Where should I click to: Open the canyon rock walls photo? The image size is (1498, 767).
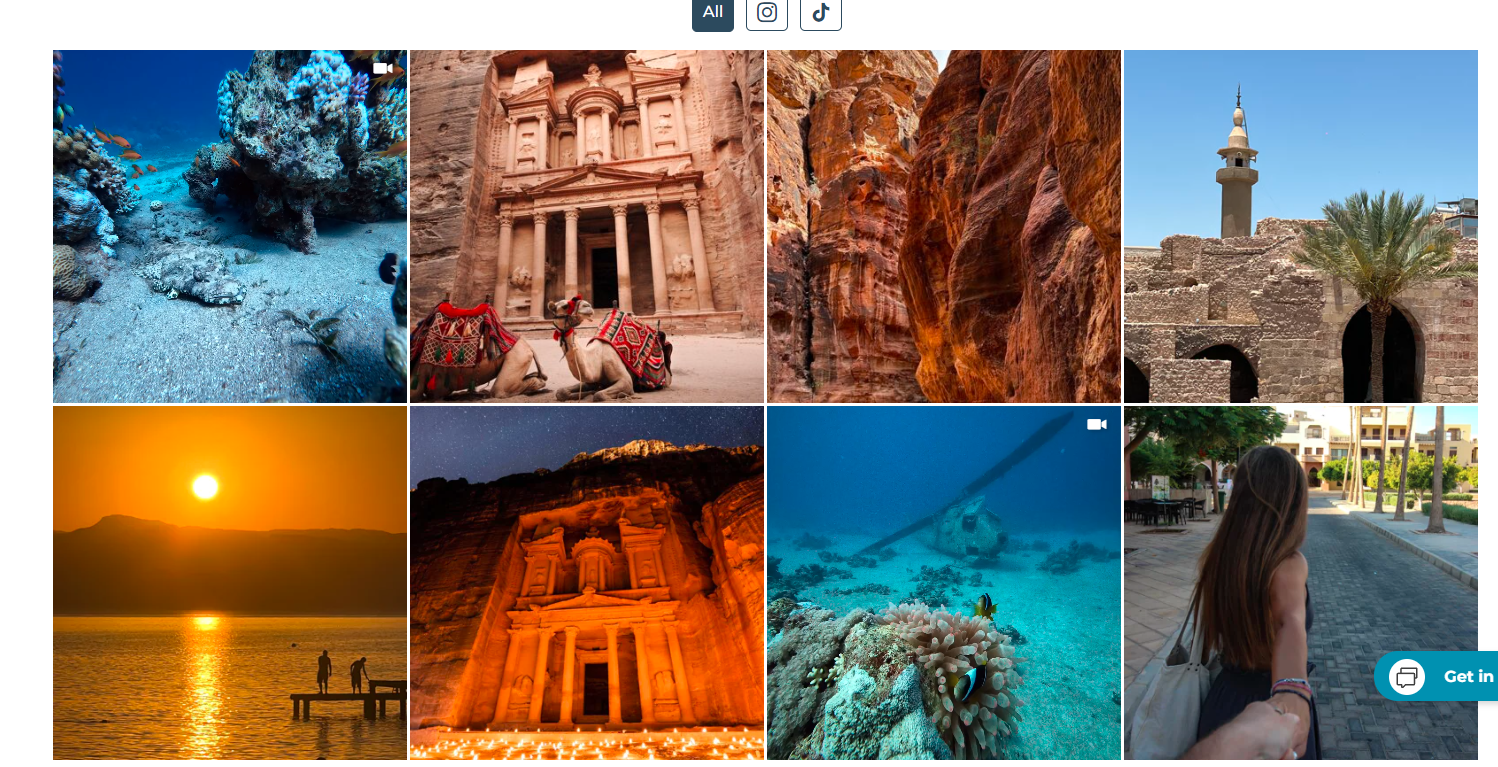click(943, 225)
